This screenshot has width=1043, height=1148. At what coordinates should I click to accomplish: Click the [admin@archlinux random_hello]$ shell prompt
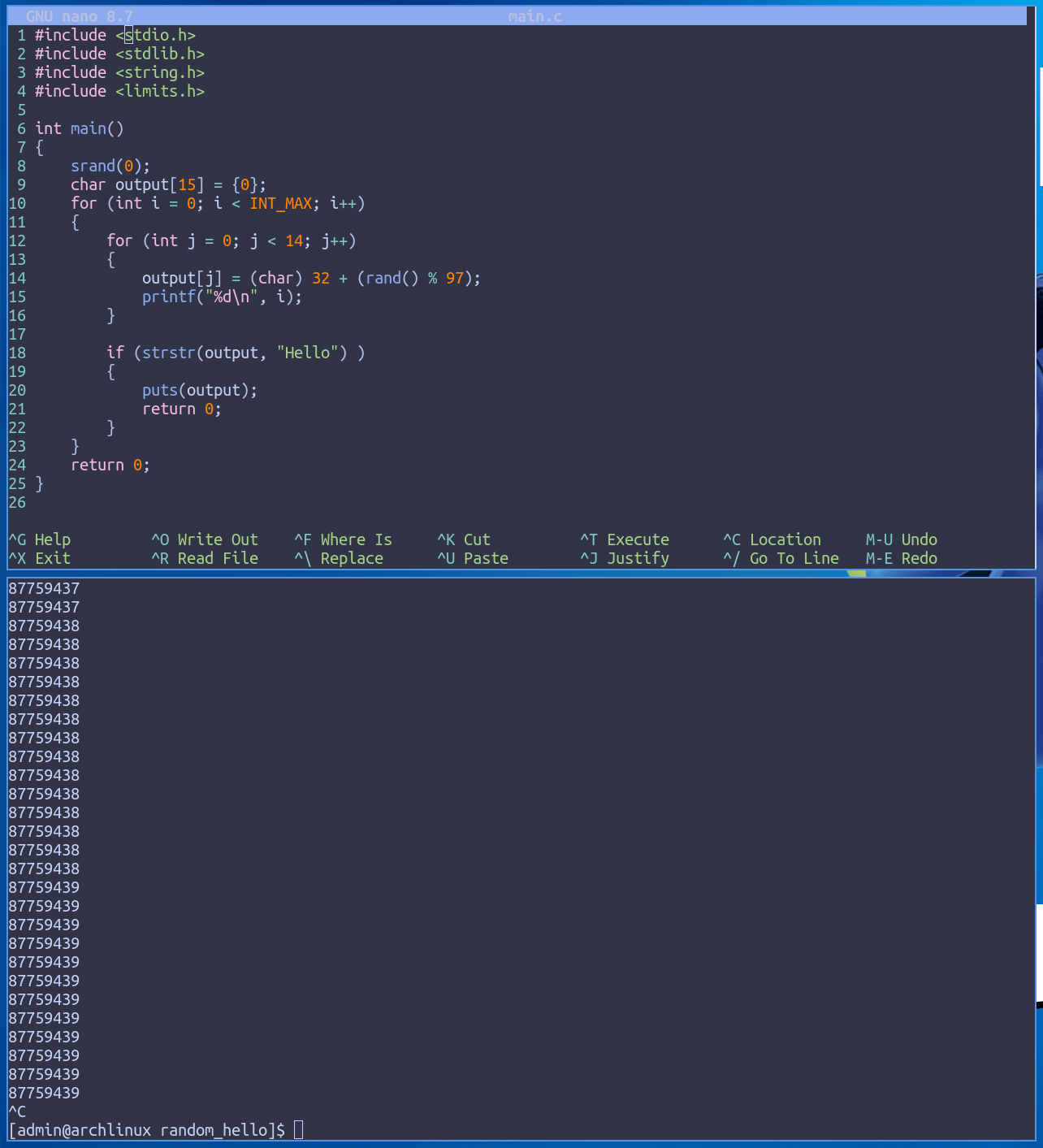click(147, 1130)
